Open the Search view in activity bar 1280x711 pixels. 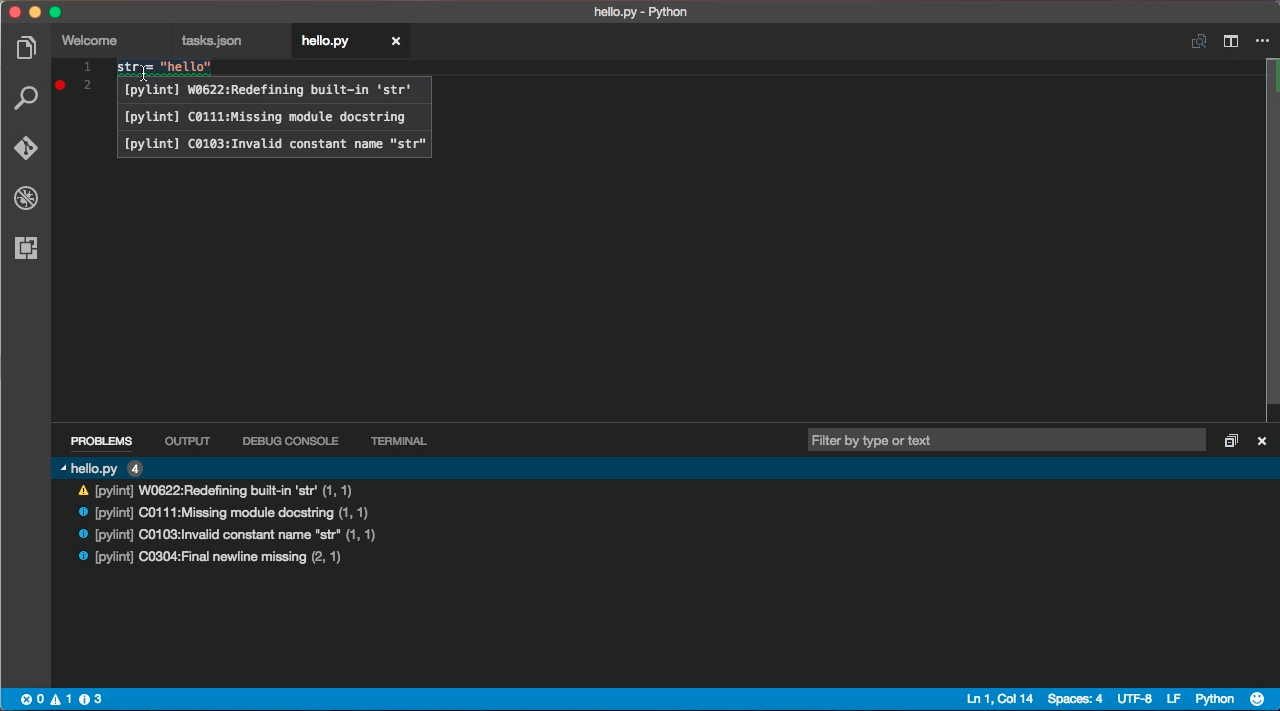26,98
